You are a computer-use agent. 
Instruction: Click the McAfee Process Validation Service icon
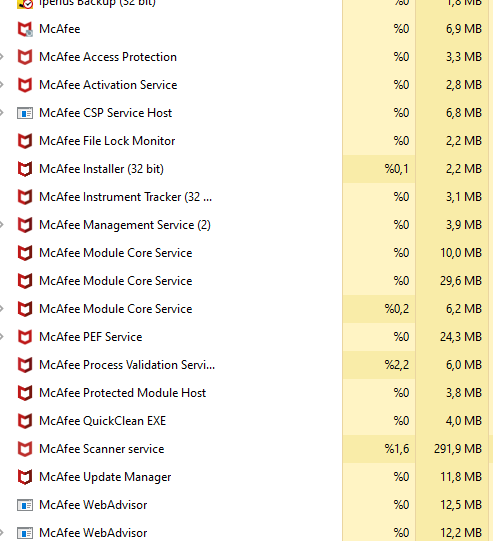coord(25,365)
